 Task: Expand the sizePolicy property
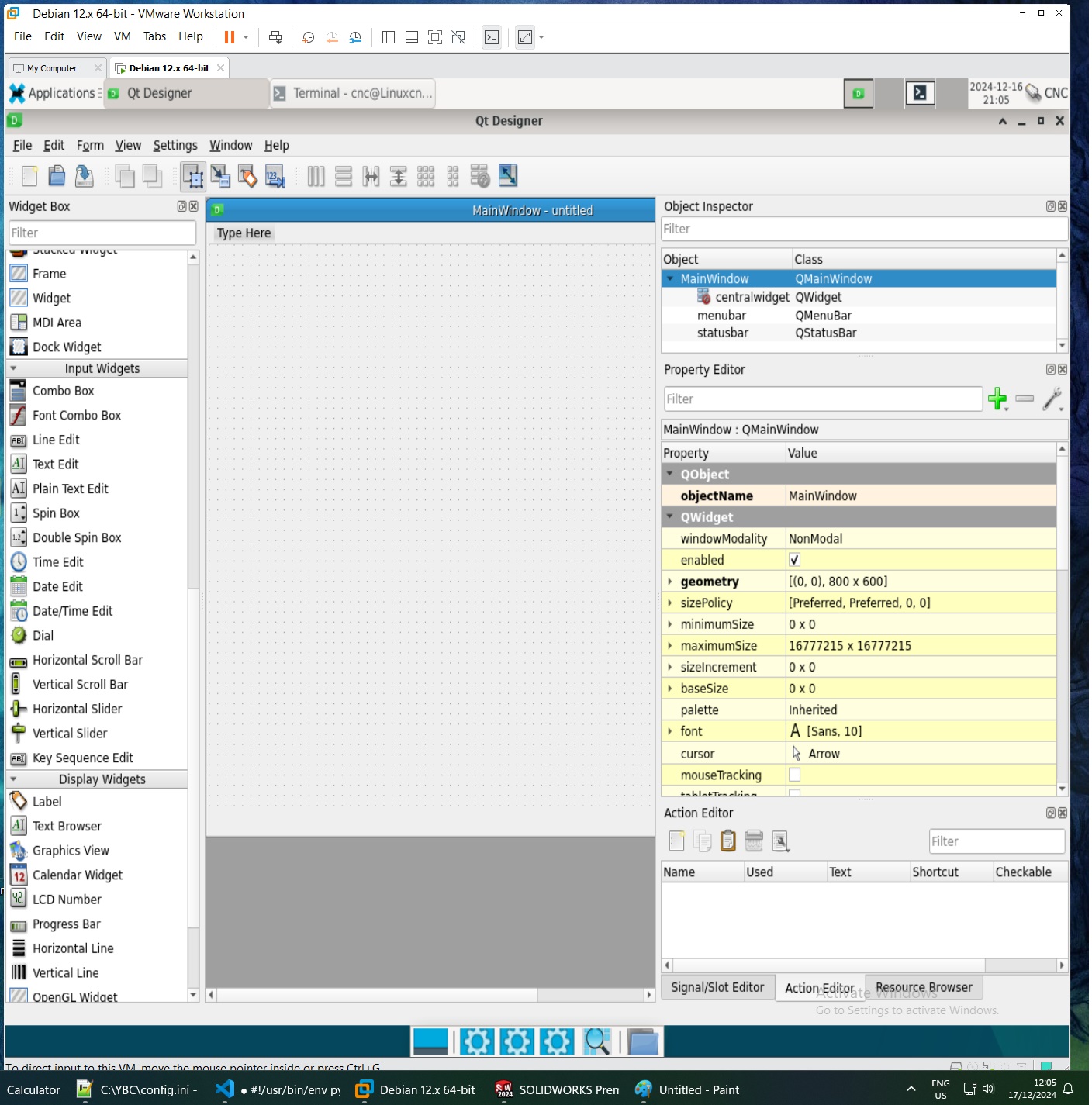670,603
